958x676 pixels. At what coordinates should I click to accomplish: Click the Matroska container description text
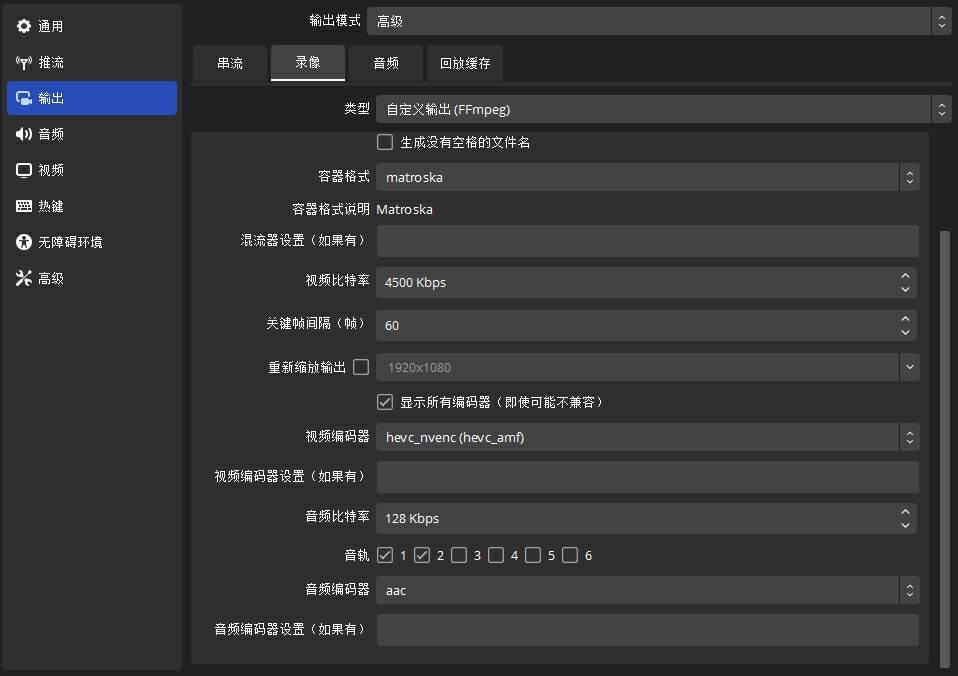click(x=404, y=210)
